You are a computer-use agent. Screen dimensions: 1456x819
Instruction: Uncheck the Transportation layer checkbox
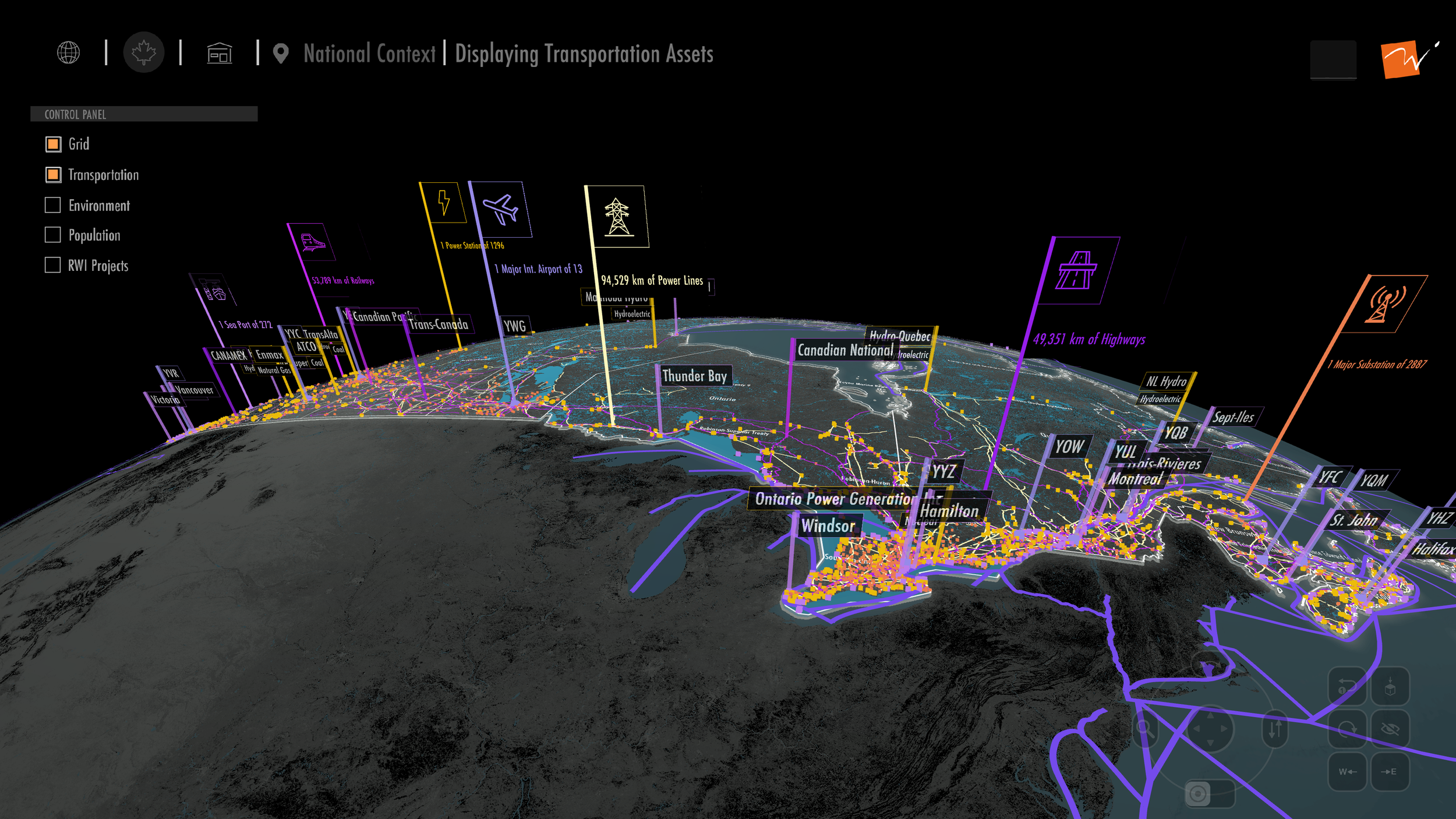point(53,175)
